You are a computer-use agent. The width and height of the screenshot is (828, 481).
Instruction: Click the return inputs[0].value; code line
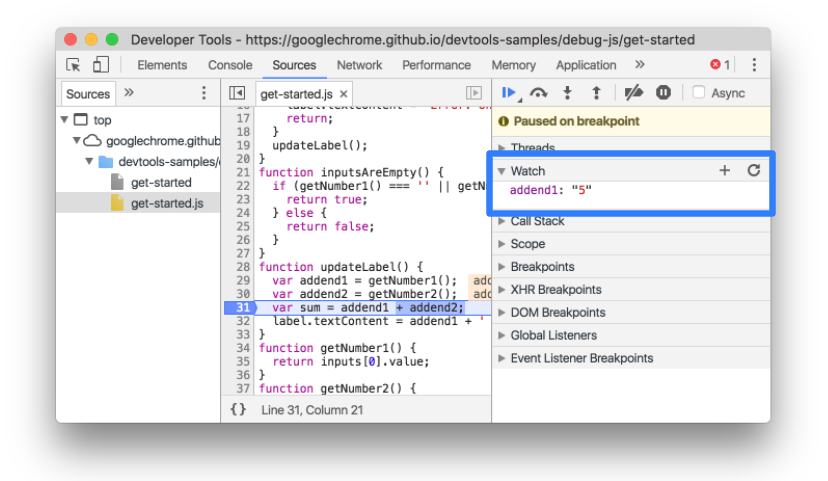pyautogui.click(x=351, y=362)
